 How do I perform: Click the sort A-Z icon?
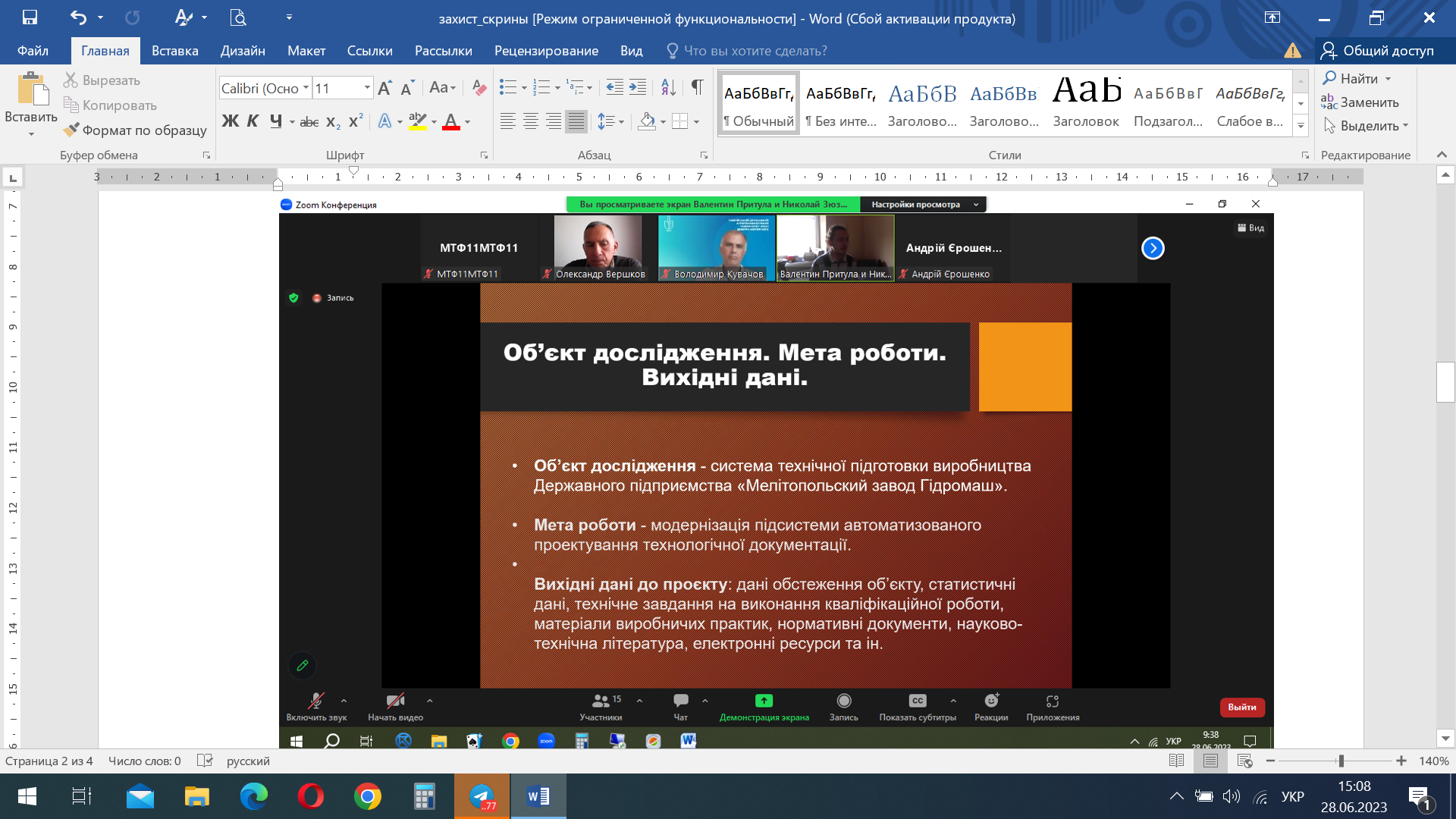point(668,87)
